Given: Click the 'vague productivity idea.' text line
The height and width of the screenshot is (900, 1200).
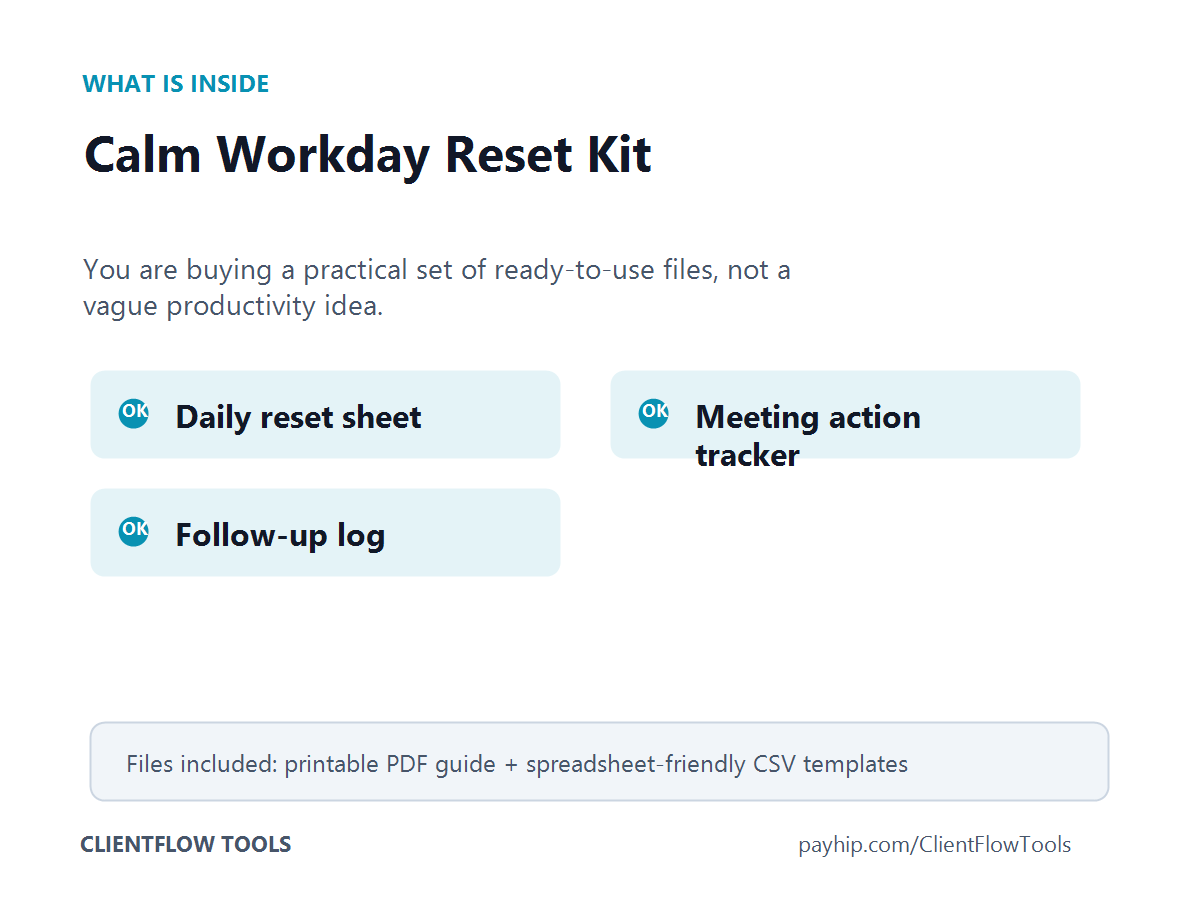Looking at the screenshot, I should point(233,306).
